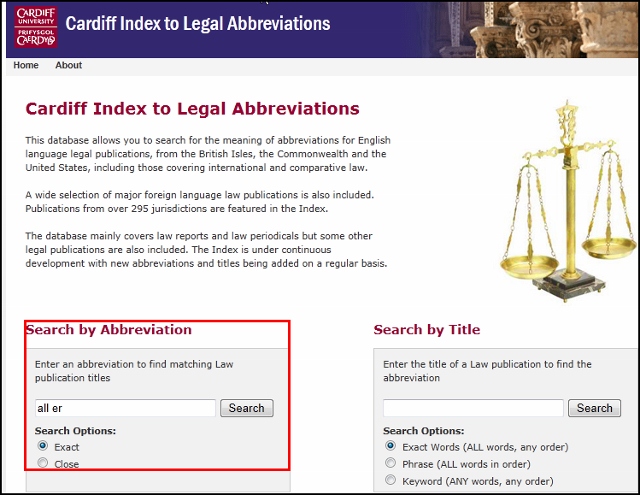Click the empty title search input field

point(473,408)
